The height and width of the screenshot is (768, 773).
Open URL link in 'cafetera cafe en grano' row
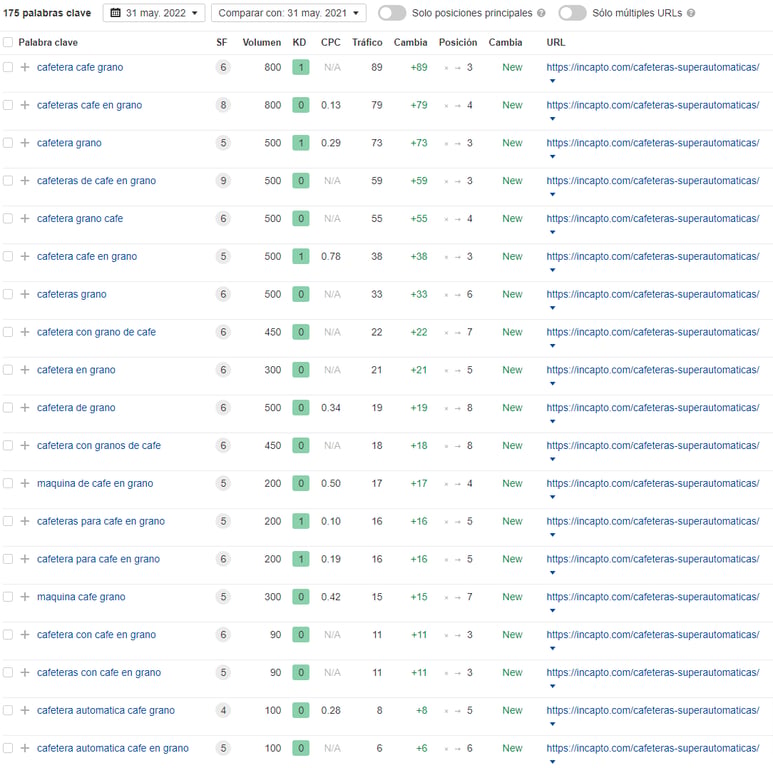coord(653,256)
